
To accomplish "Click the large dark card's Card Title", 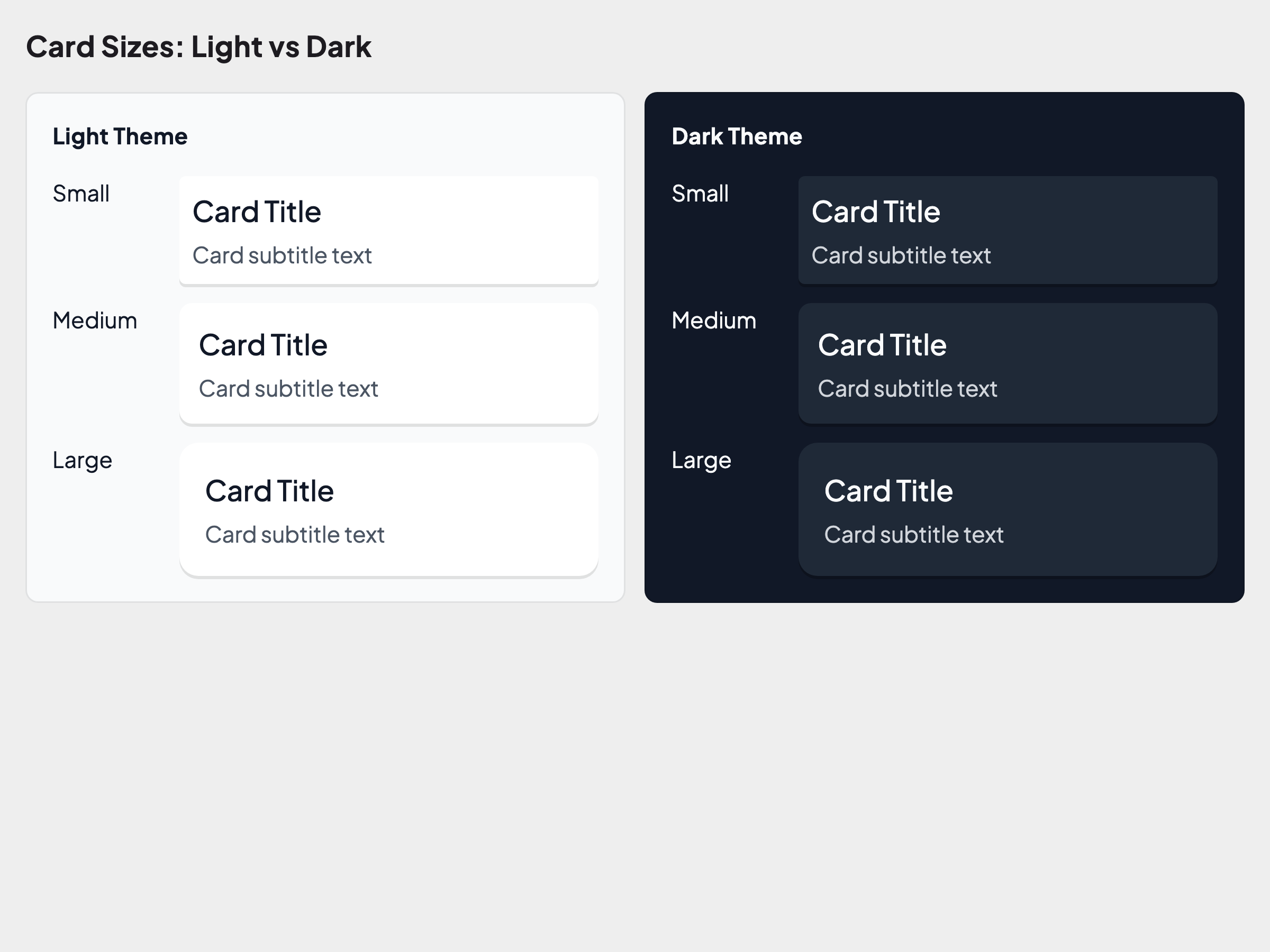I will (x=888, y=491).
